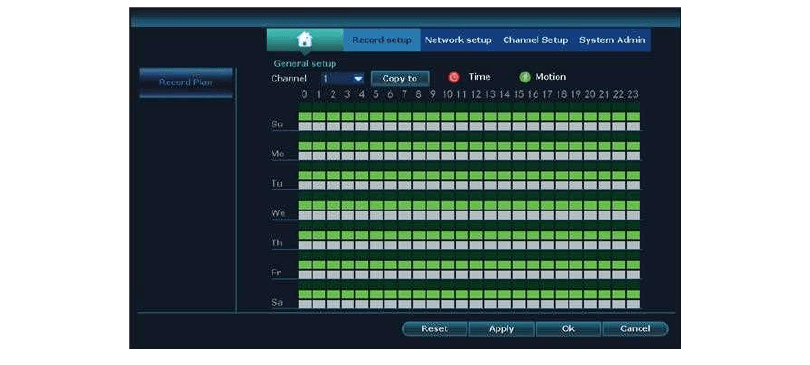Select the green Motion recording mode
The height and width of the screenshot is (365, 810).
coord(524,77)
